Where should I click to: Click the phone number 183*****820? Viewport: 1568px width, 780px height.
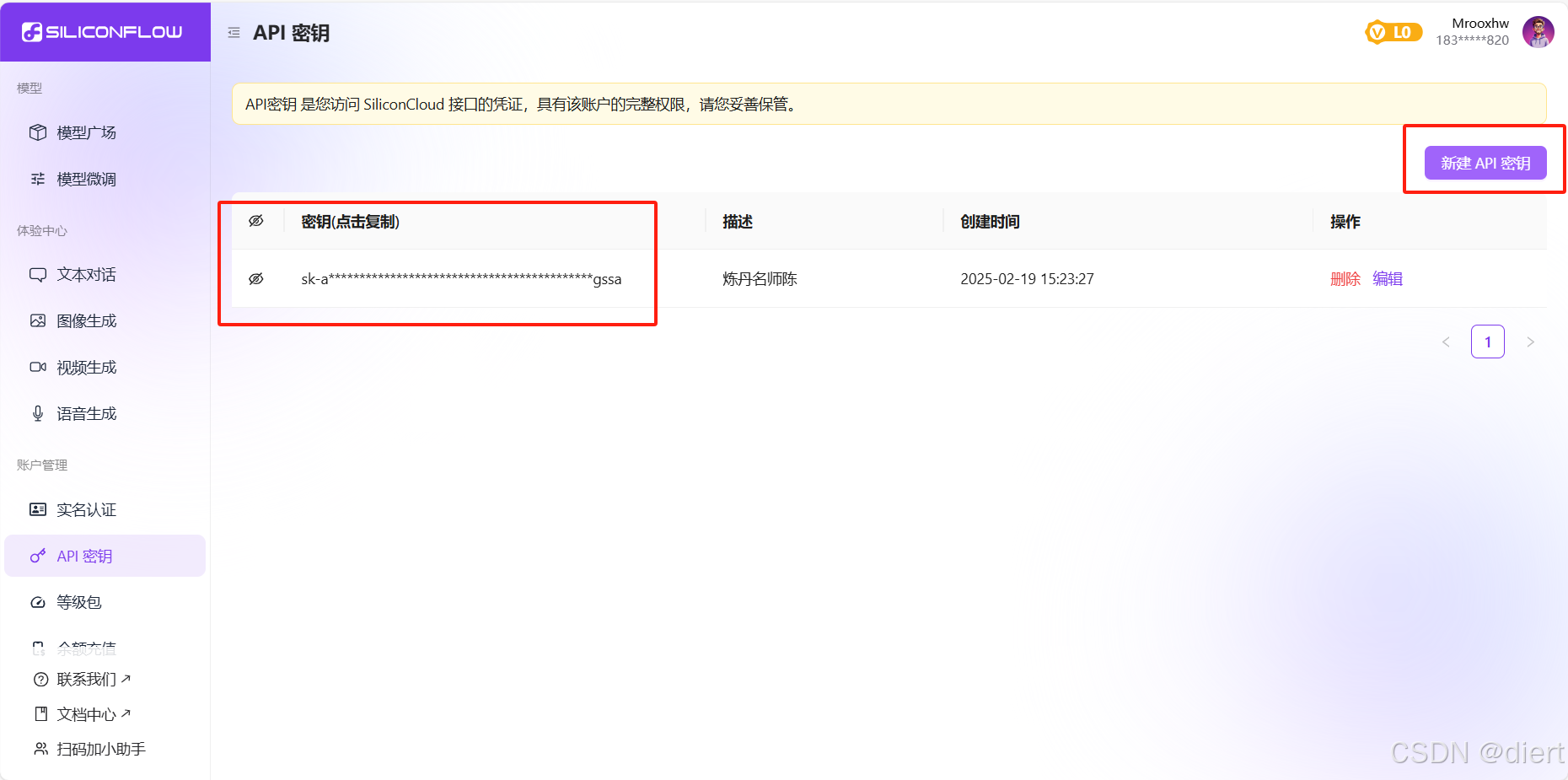coord(1472,40)
